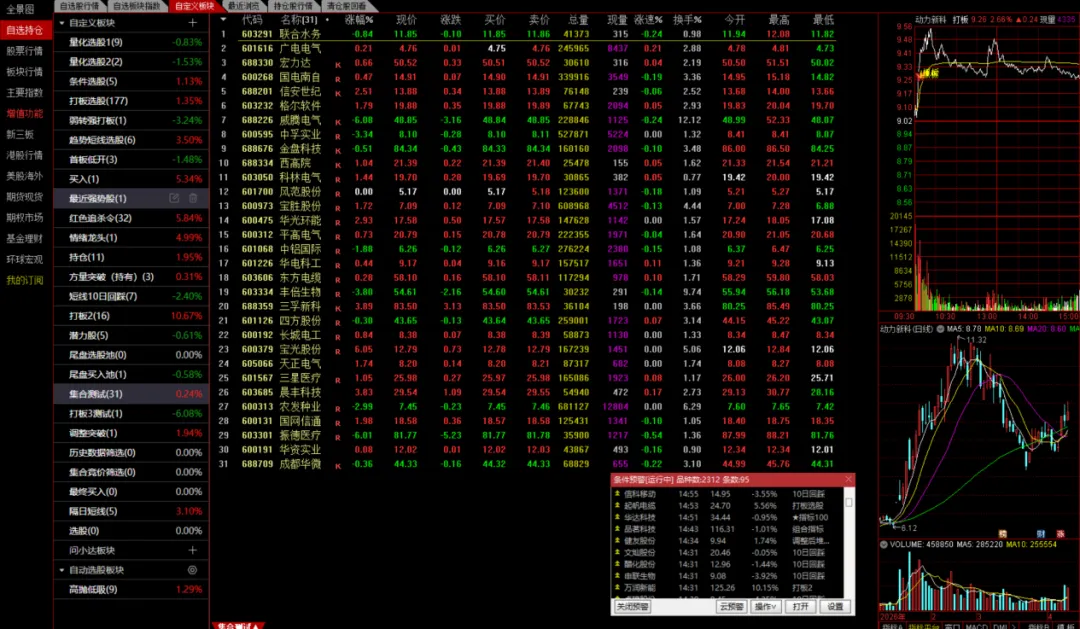Select the 打板选股(177) board
This screenshot has width=1080, height=629.
tap(131, 101)
